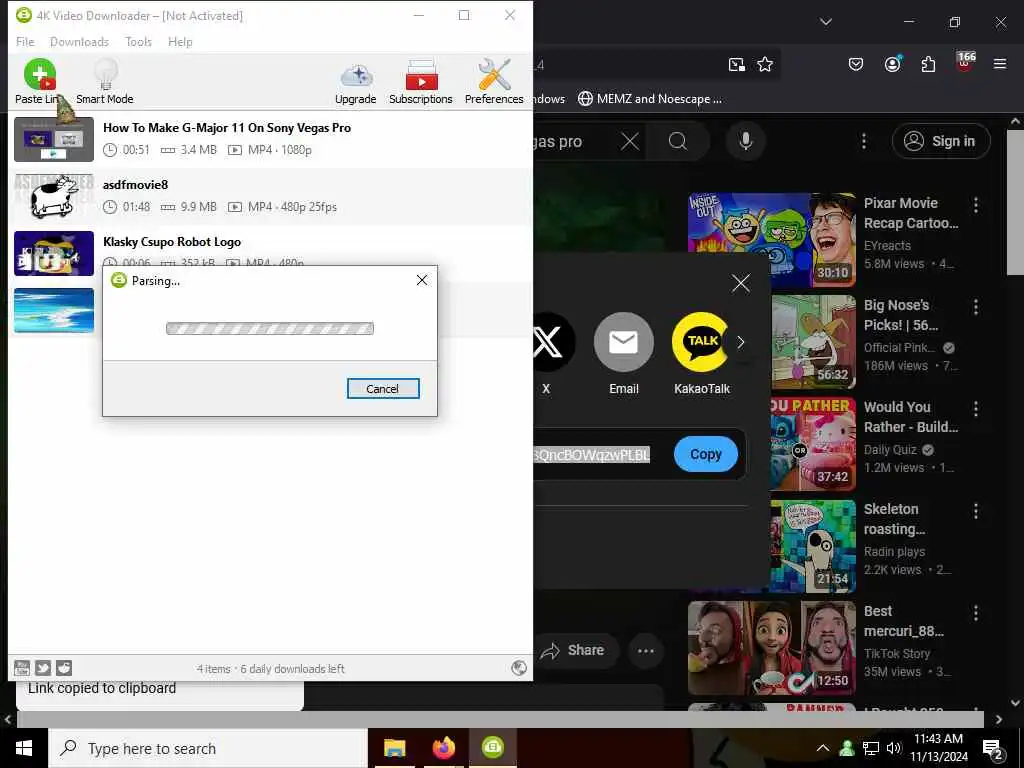Cancel the Parsing dialog
This screenshot has height=768, width=1024.
click(383, 389)
